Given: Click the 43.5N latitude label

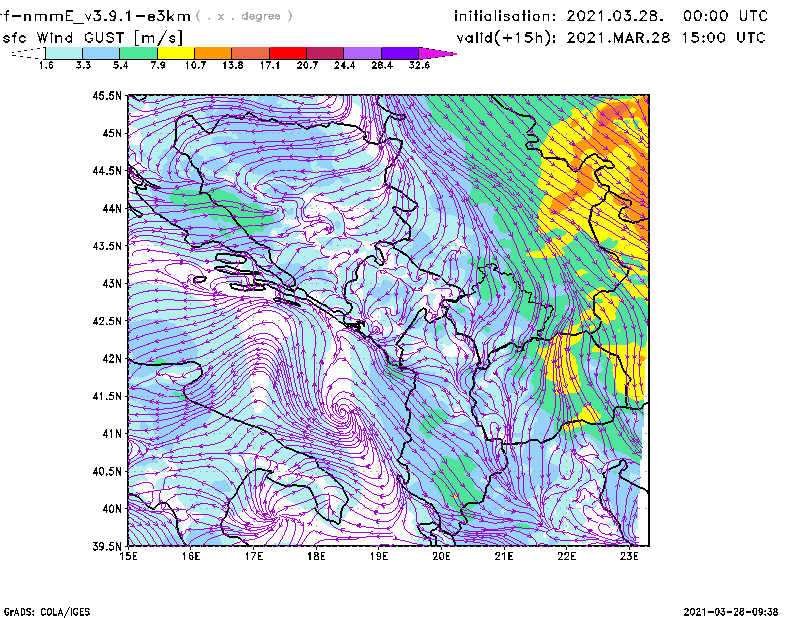Looking at the screenshot, I should coord(107,246).
